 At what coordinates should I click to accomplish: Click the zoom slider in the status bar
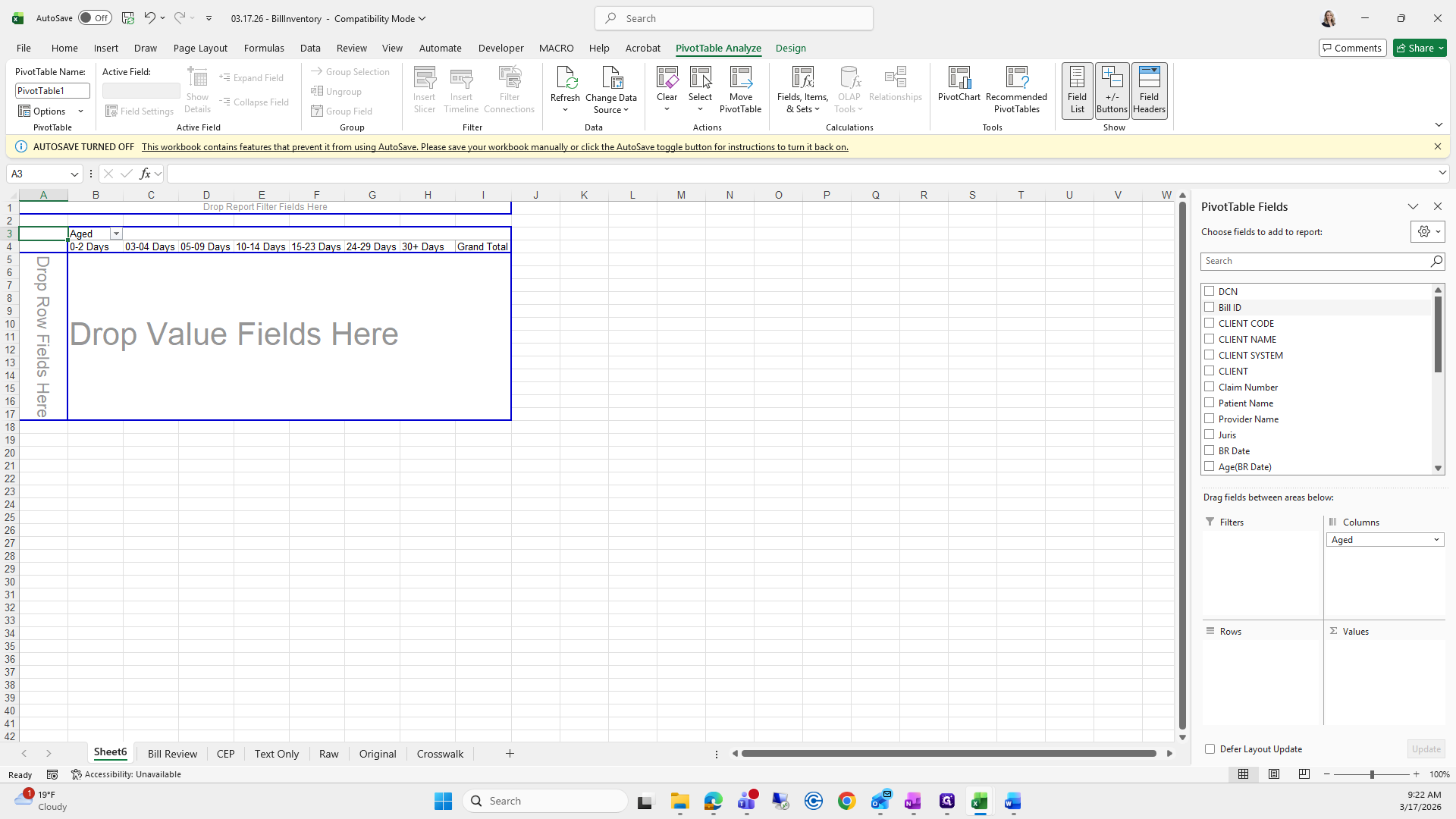(x=1371, y=774)
